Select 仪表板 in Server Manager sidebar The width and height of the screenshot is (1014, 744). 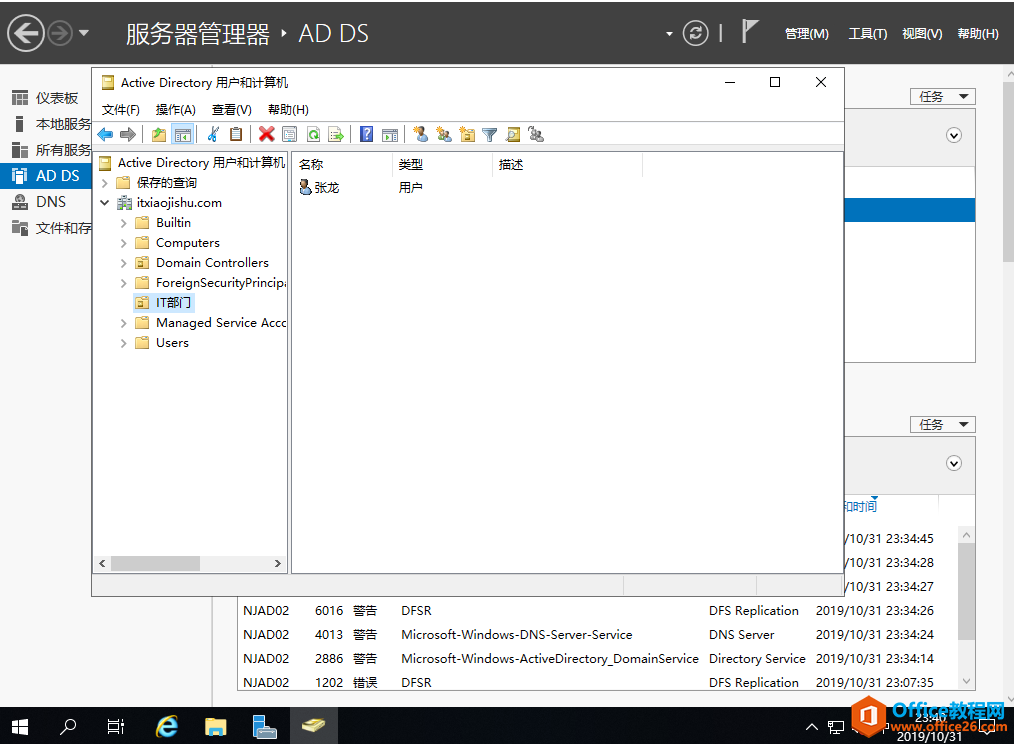pyautogui.click(x=45, y=98)
